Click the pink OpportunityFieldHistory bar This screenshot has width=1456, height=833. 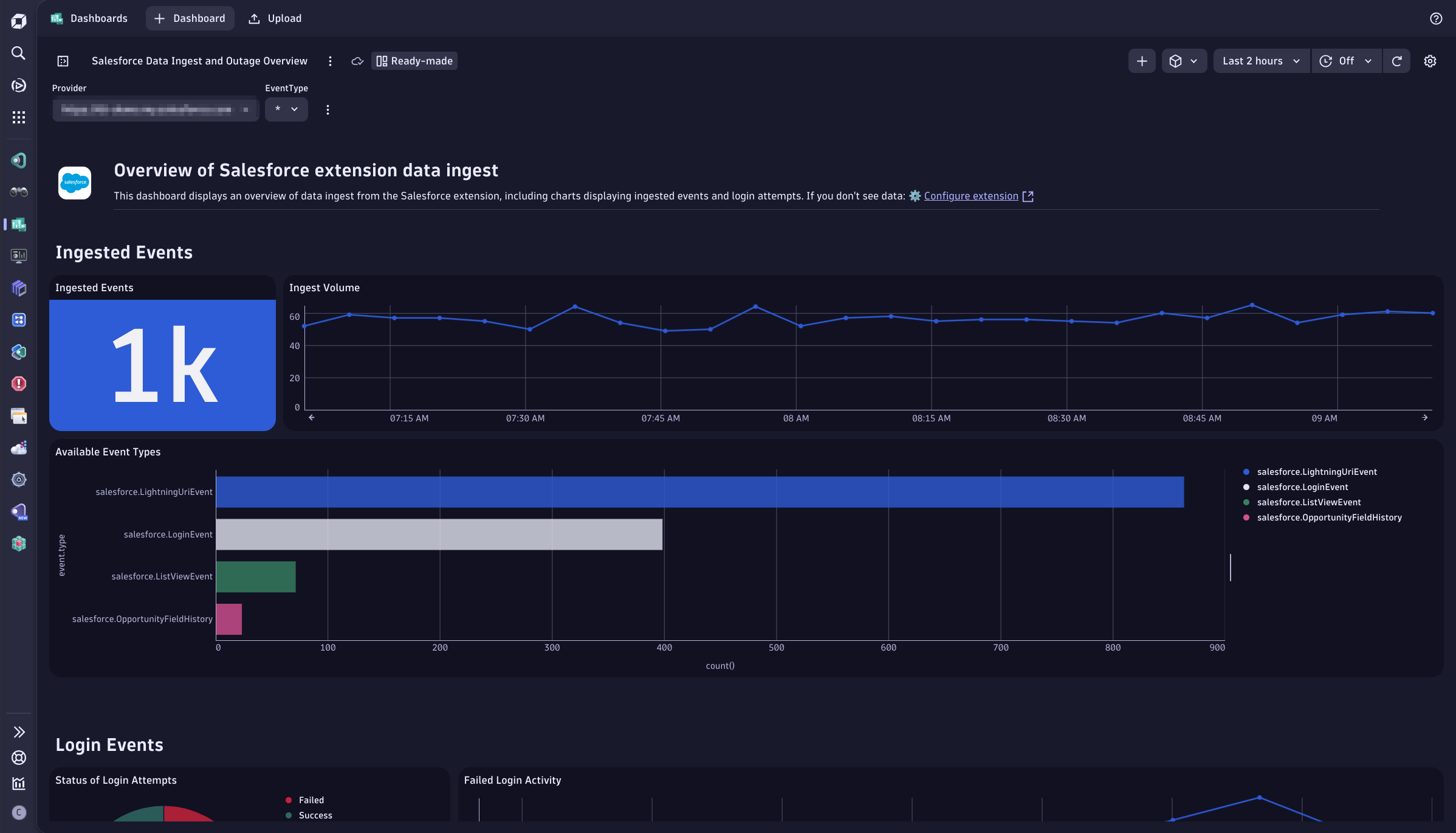229,619
